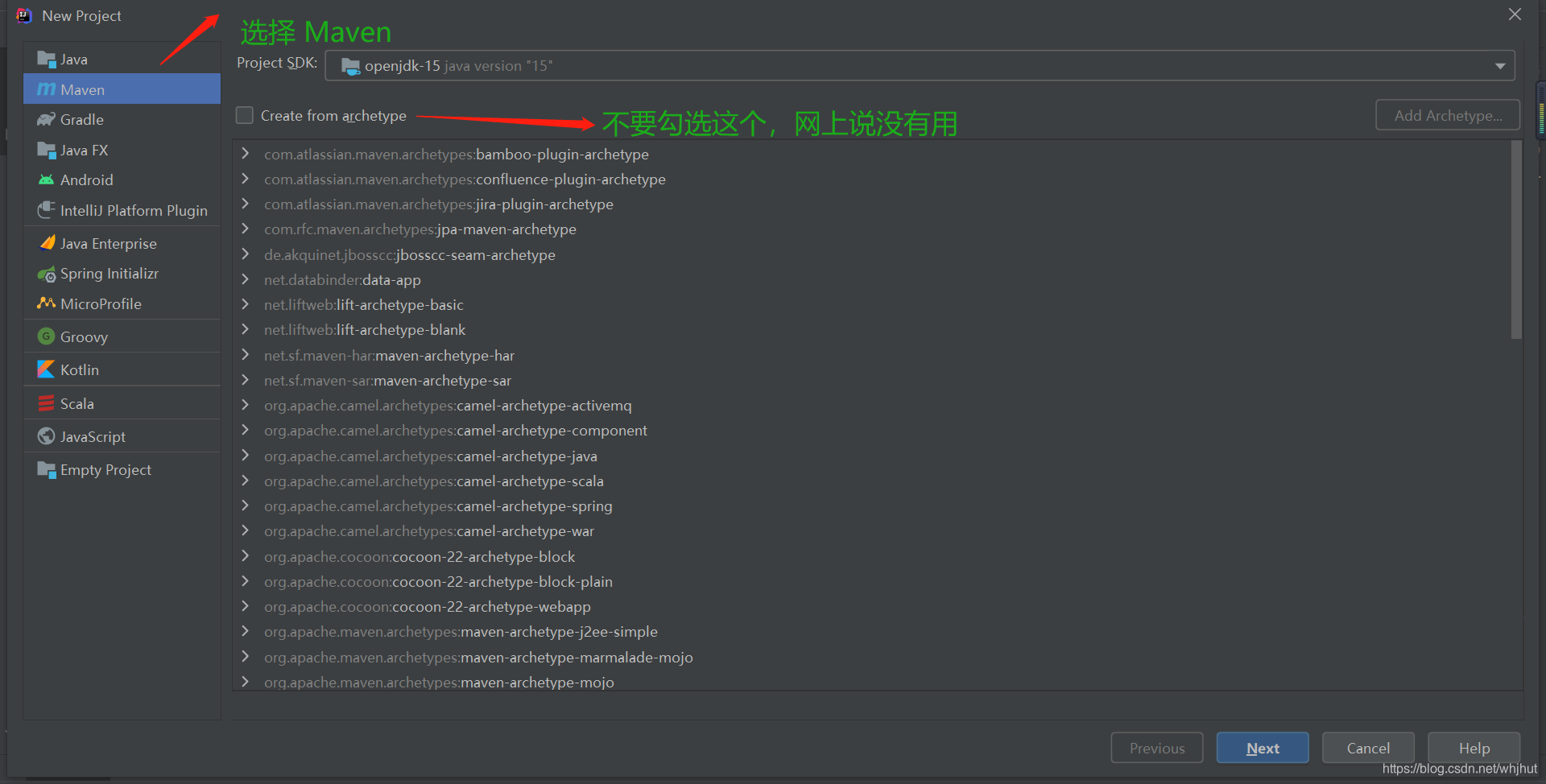Viewport: 1546px width, 784px height.
Task: Click the Java FX folder icon
Action: (46, 150)
